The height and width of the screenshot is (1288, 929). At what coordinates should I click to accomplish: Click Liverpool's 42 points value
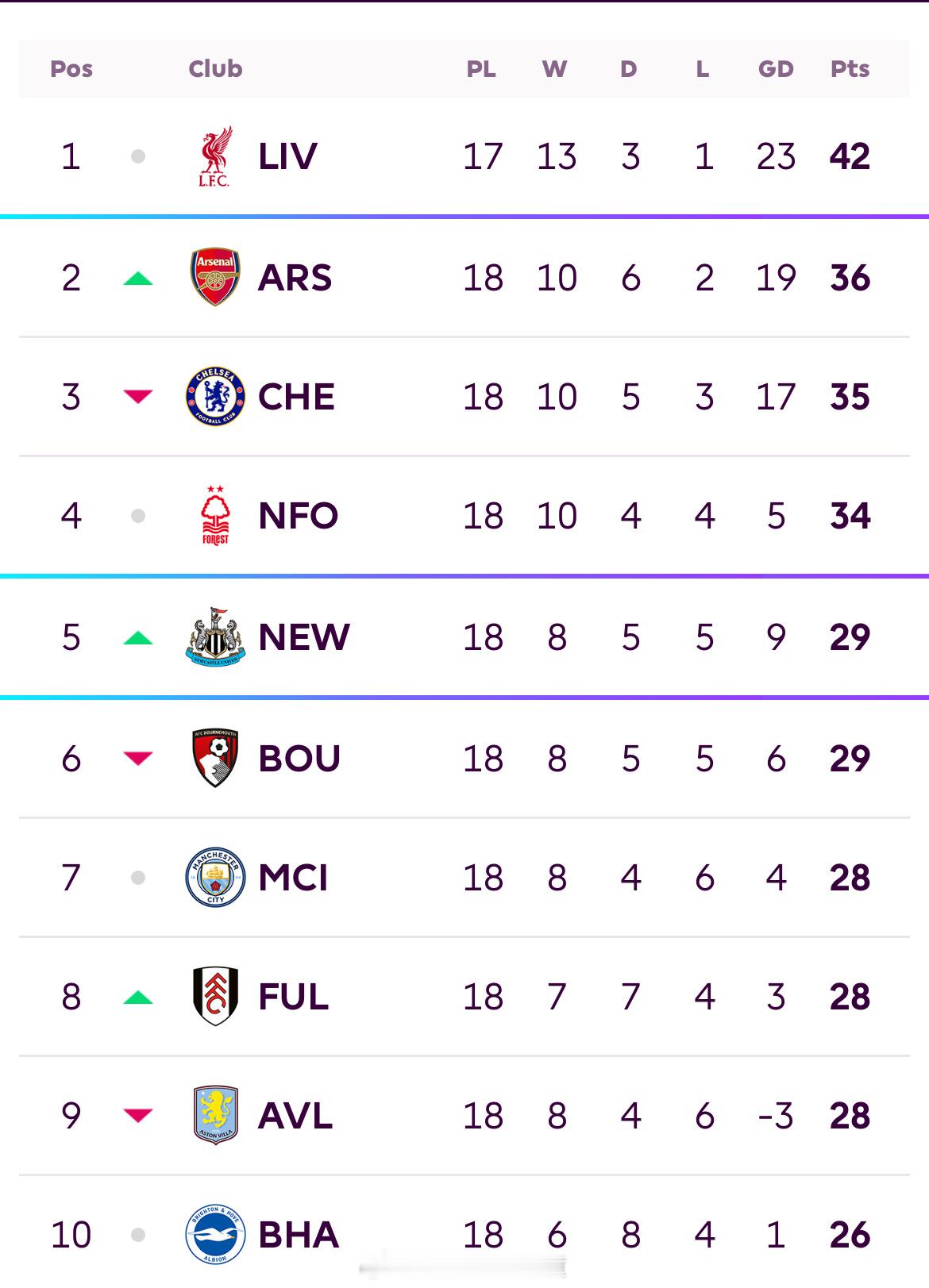tap(850, 156)
